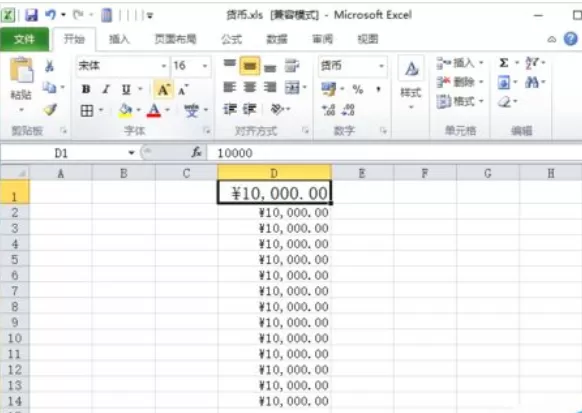582x413 pixels.
Task: Open the font size 16 dropdown
Action: tap(205, 66)
